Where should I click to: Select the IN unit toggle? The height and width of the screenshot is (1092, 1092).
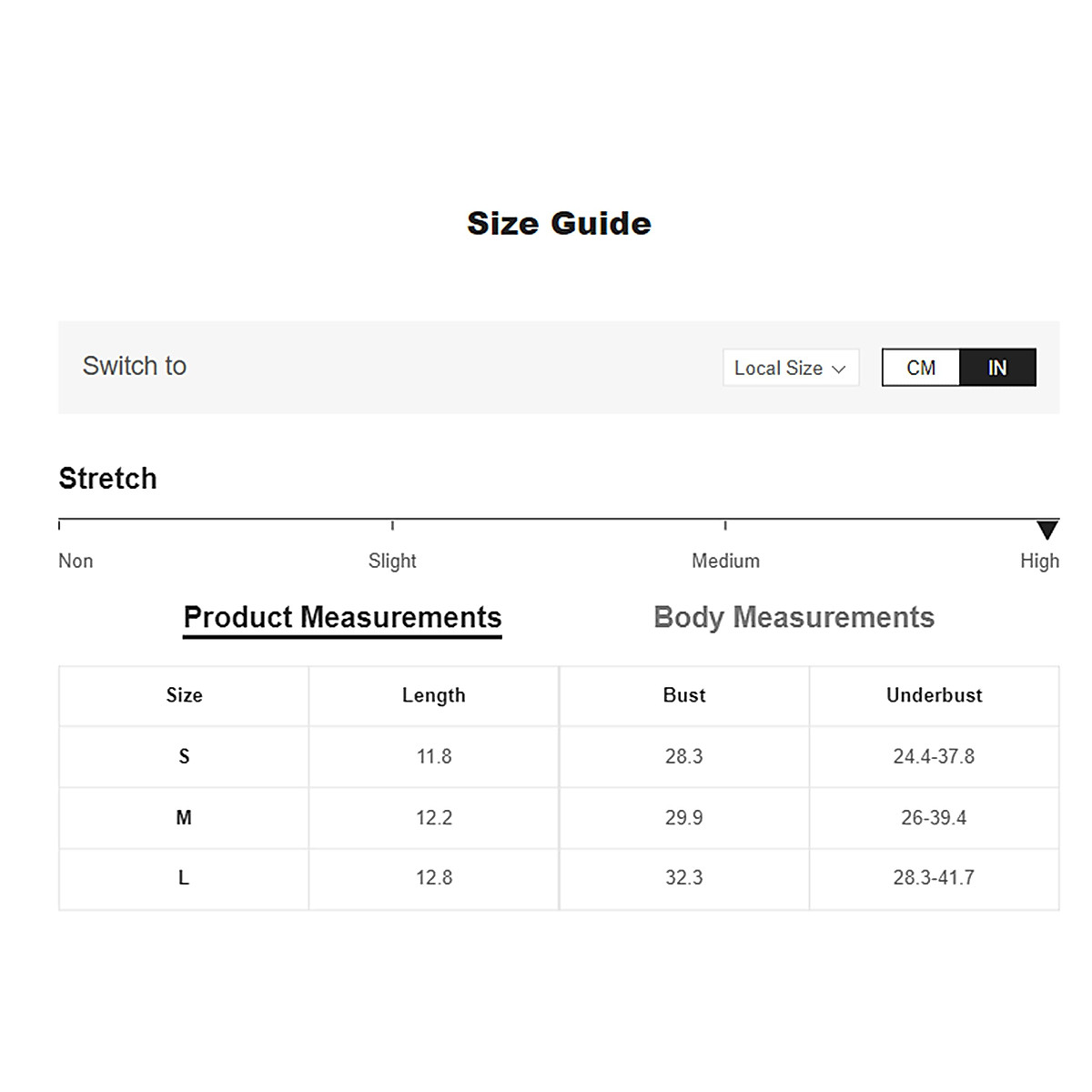[997, 368]
